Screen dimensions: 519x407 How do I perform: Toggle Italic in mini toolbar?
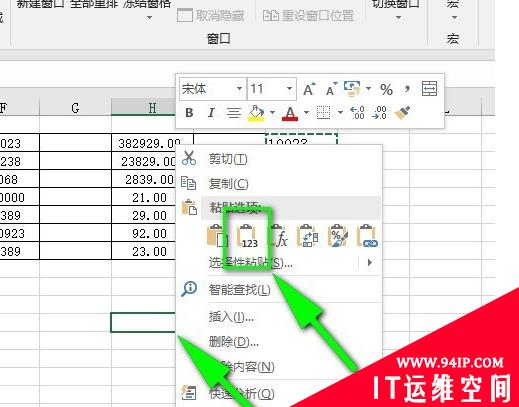click(x=211, y=113)
